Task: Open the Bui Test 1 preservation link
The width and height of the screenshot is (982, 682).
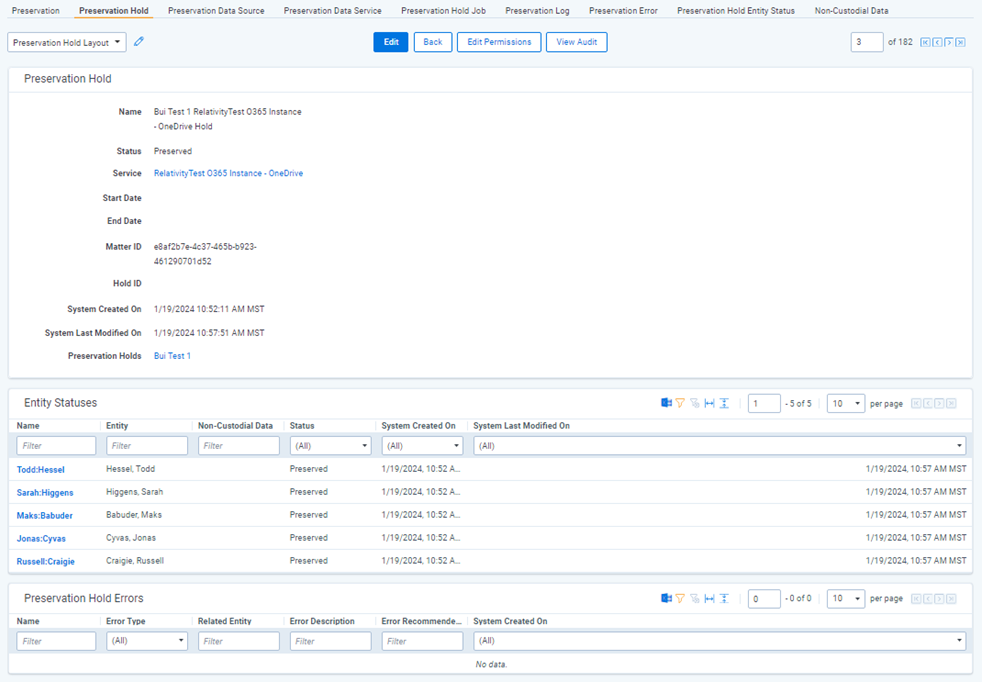Action: [x=172, y=356]
